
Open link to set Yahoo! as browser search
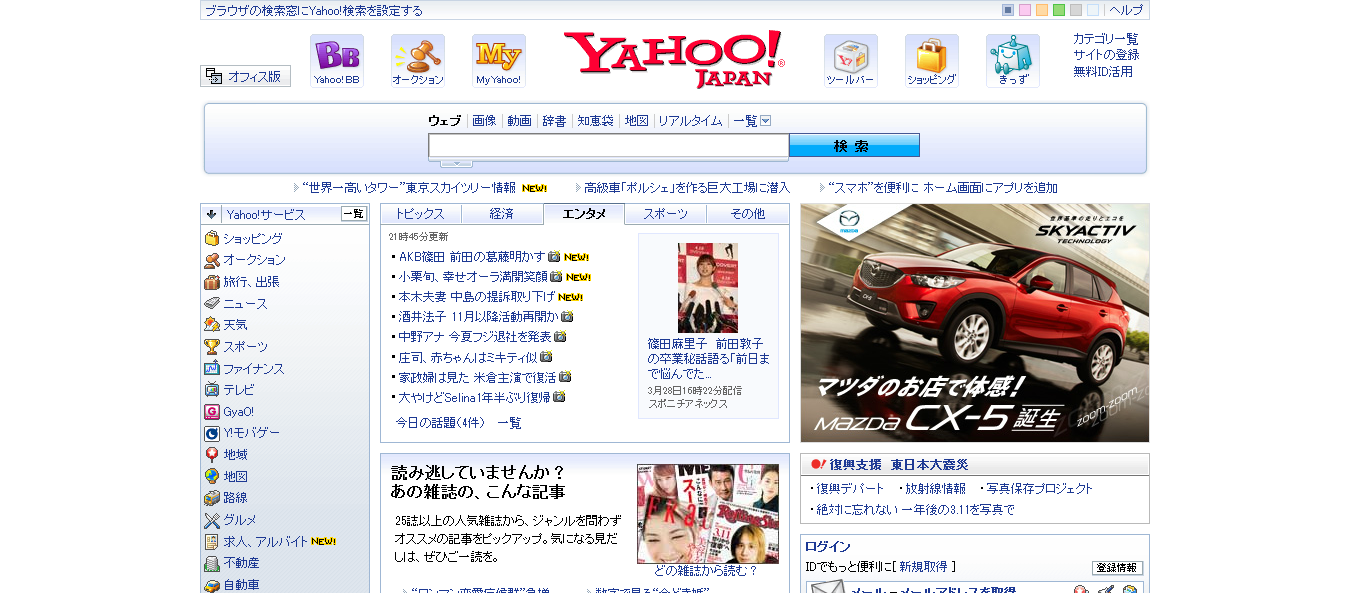click(x=314, y=11)
